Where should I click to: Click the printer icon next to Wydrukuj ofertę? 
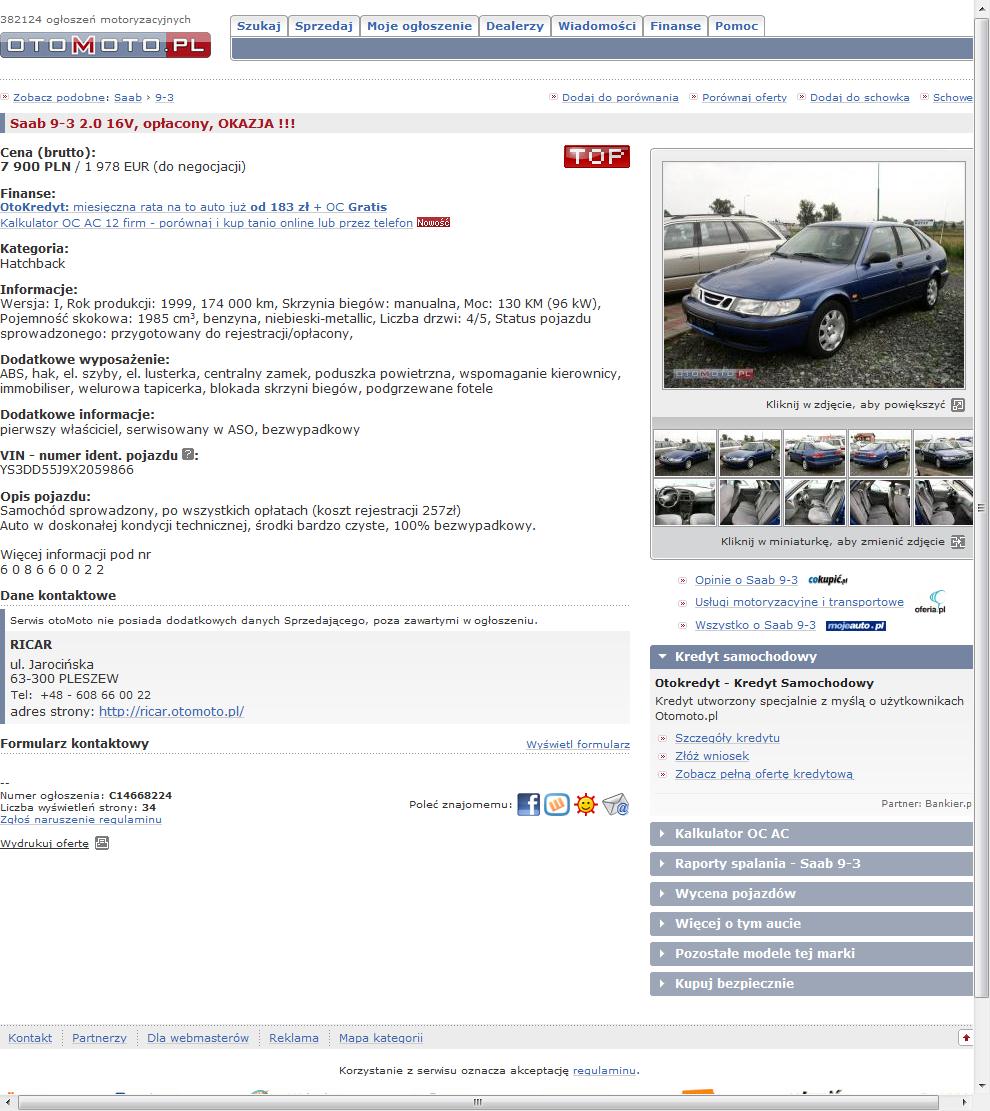click(102, 843)
